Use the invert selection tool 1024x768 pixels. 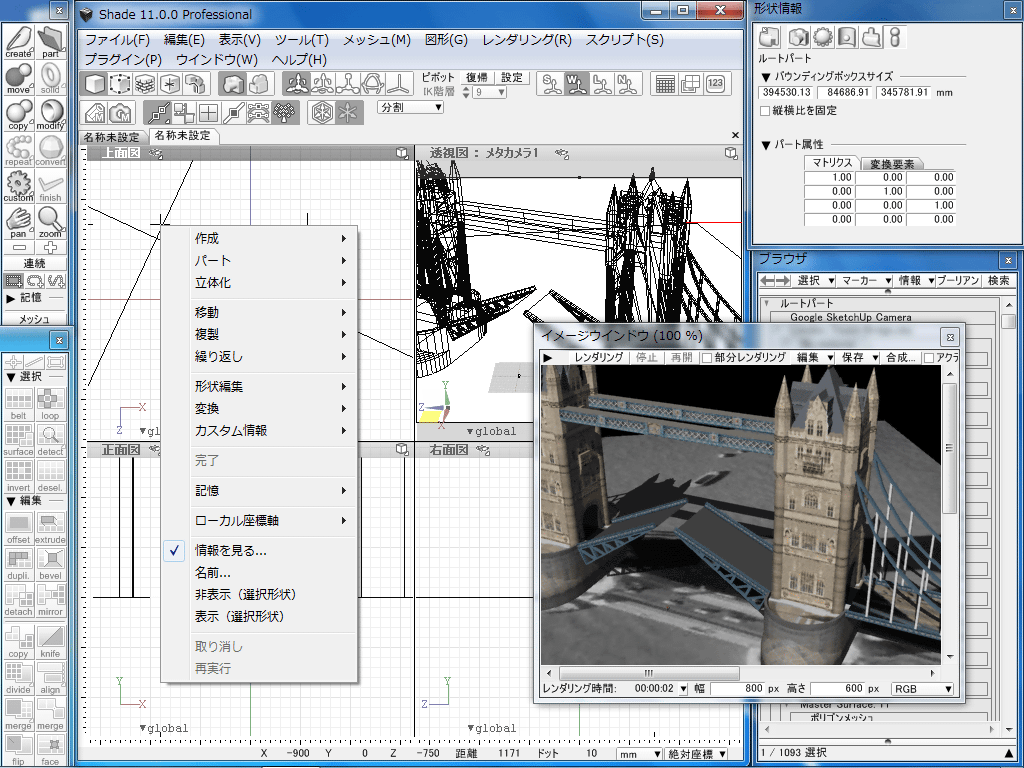tap(18, 477)
